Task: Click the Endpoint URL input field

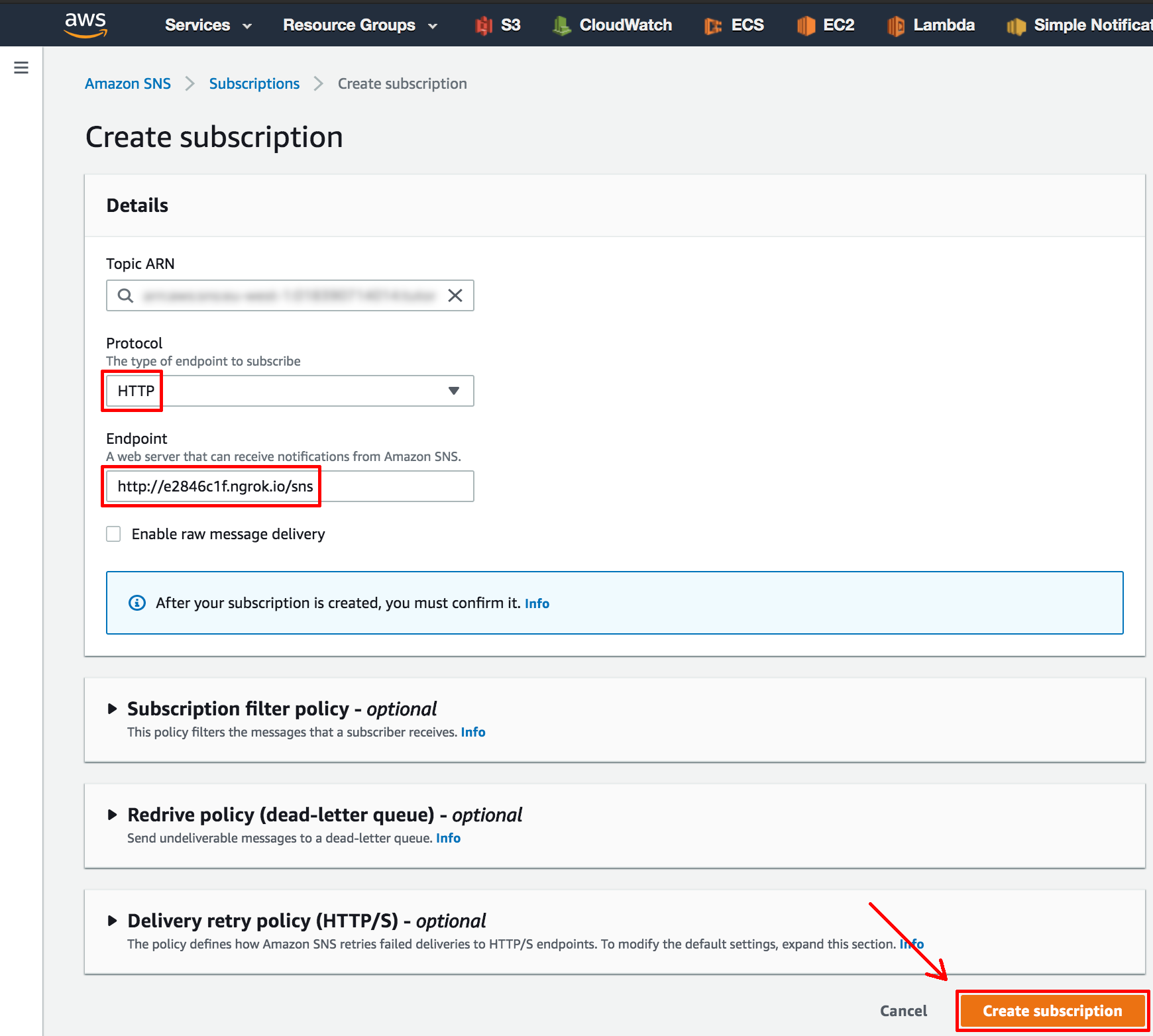Action: (x=290, y=486)
